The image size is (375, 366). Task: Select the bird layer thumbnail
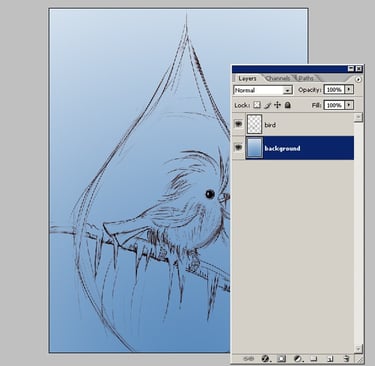(255, 124)
